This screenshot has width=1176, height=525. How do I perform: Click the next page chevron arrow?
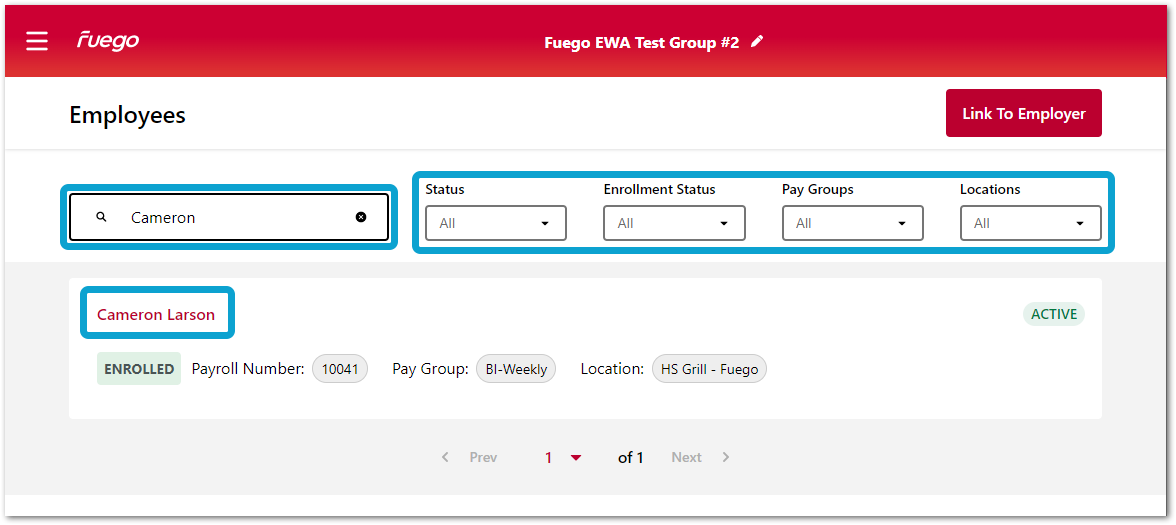coord(726,457)
